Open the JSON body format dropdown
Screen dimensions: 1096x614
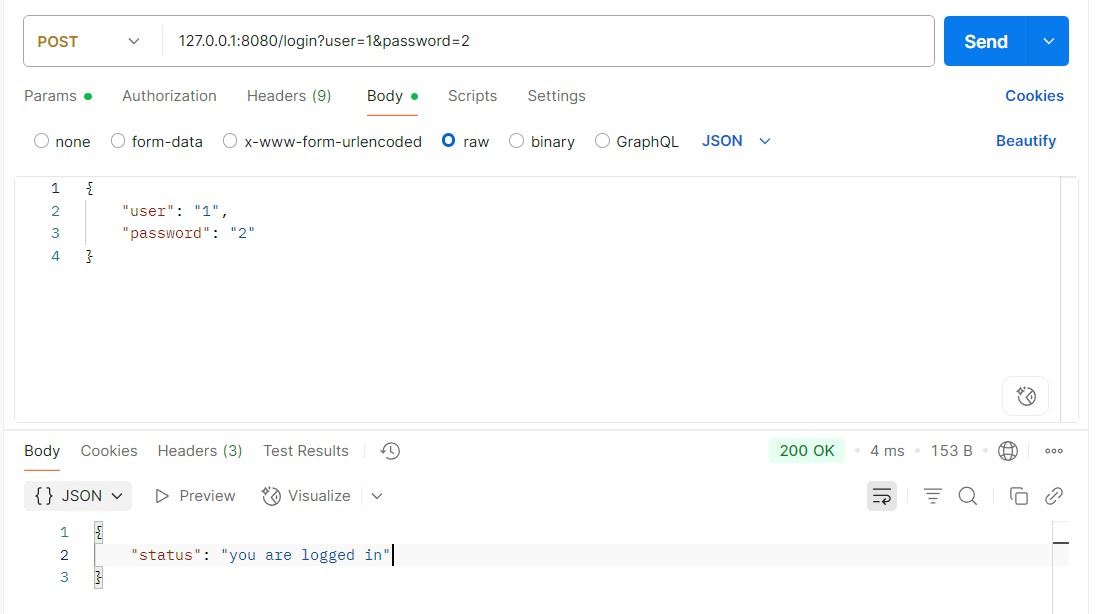[x=736, y=141]
